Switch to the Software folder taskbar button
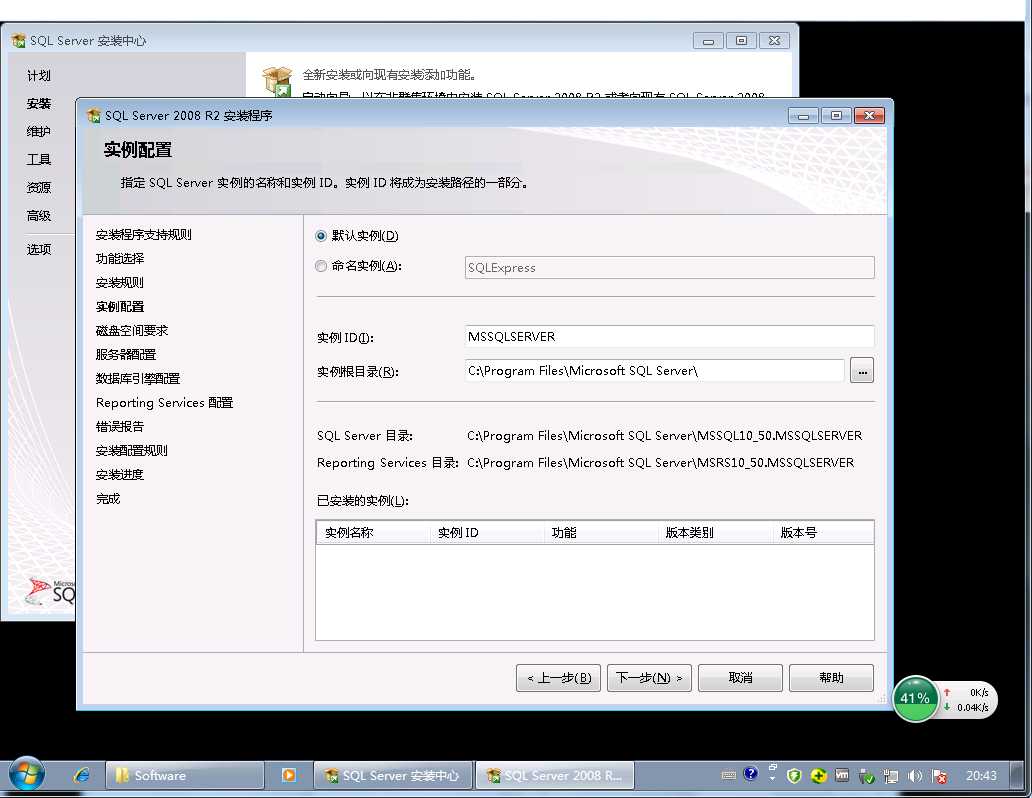 (x=185, y=776)
